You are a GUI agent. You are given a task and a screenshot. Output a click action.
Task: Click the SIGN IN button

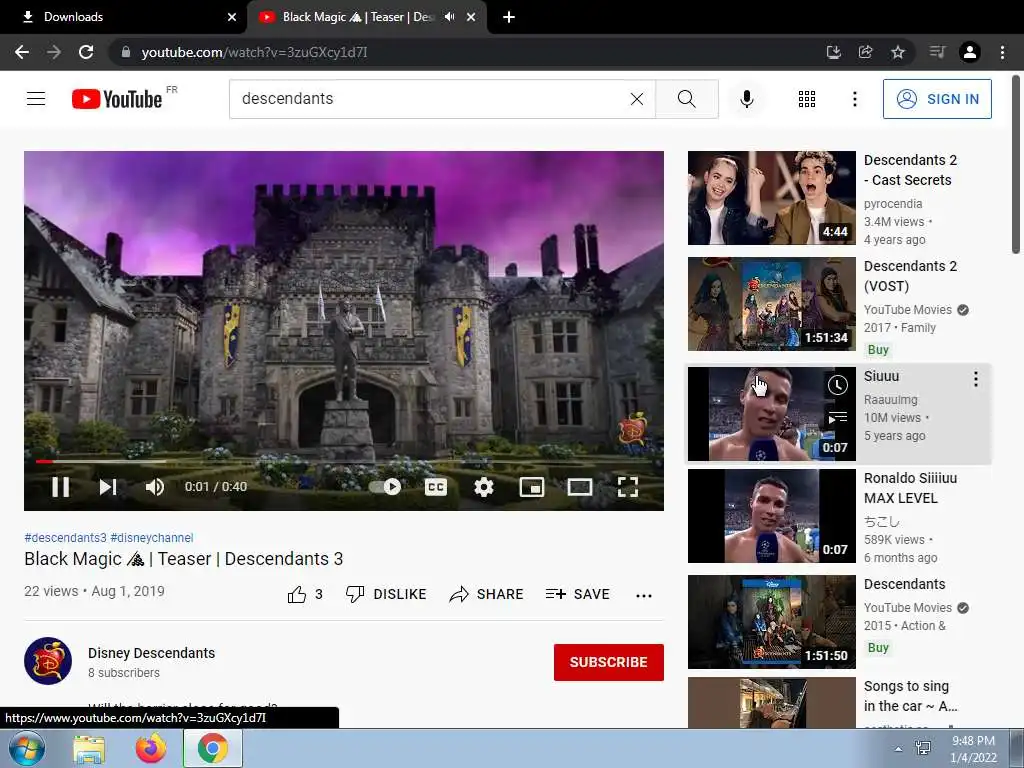(937, 99)
